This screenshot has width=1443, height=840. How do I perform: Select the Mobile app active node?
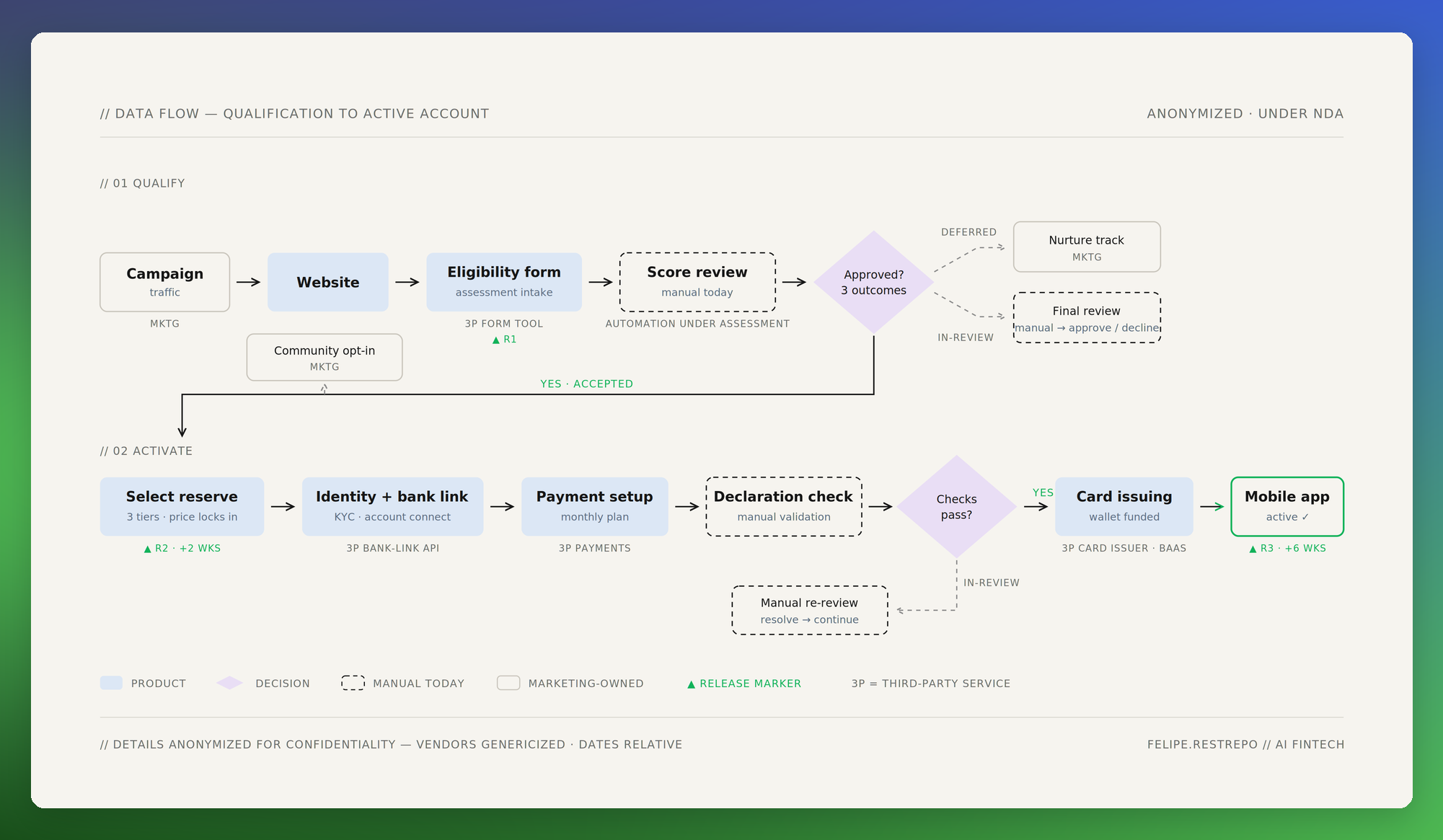click(x=1287, y=506)
